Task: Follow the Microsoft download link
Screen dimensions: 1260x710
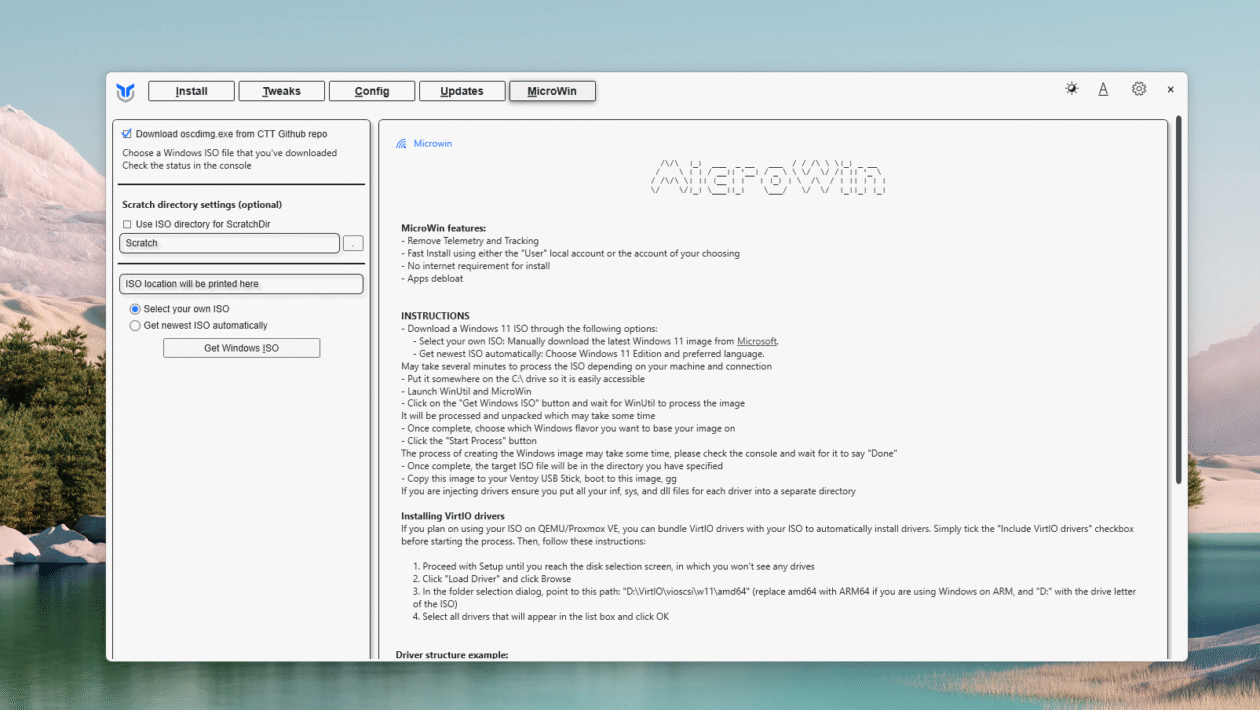Action: (756, 342)
